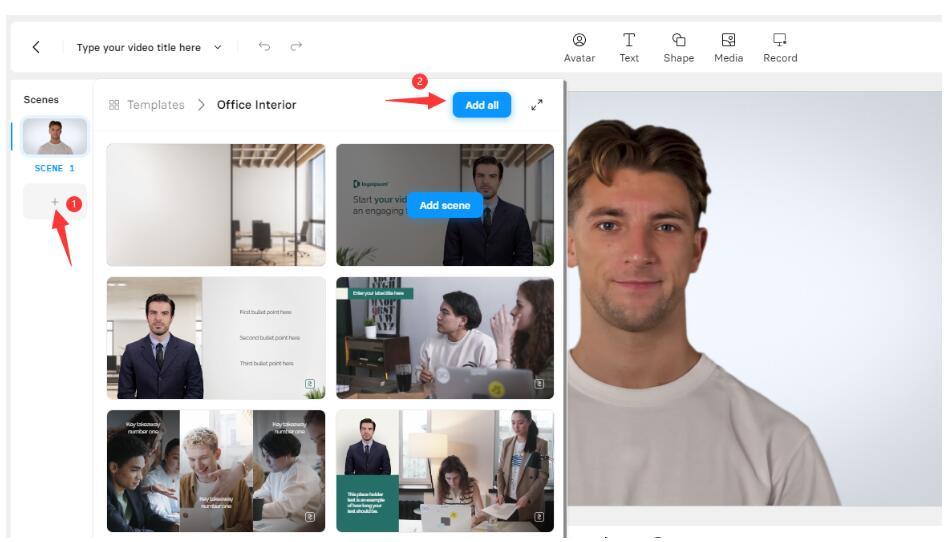Screen dimensions: 945x542
Task: Click Office Interior breadcrumb label
Action: 256,105
